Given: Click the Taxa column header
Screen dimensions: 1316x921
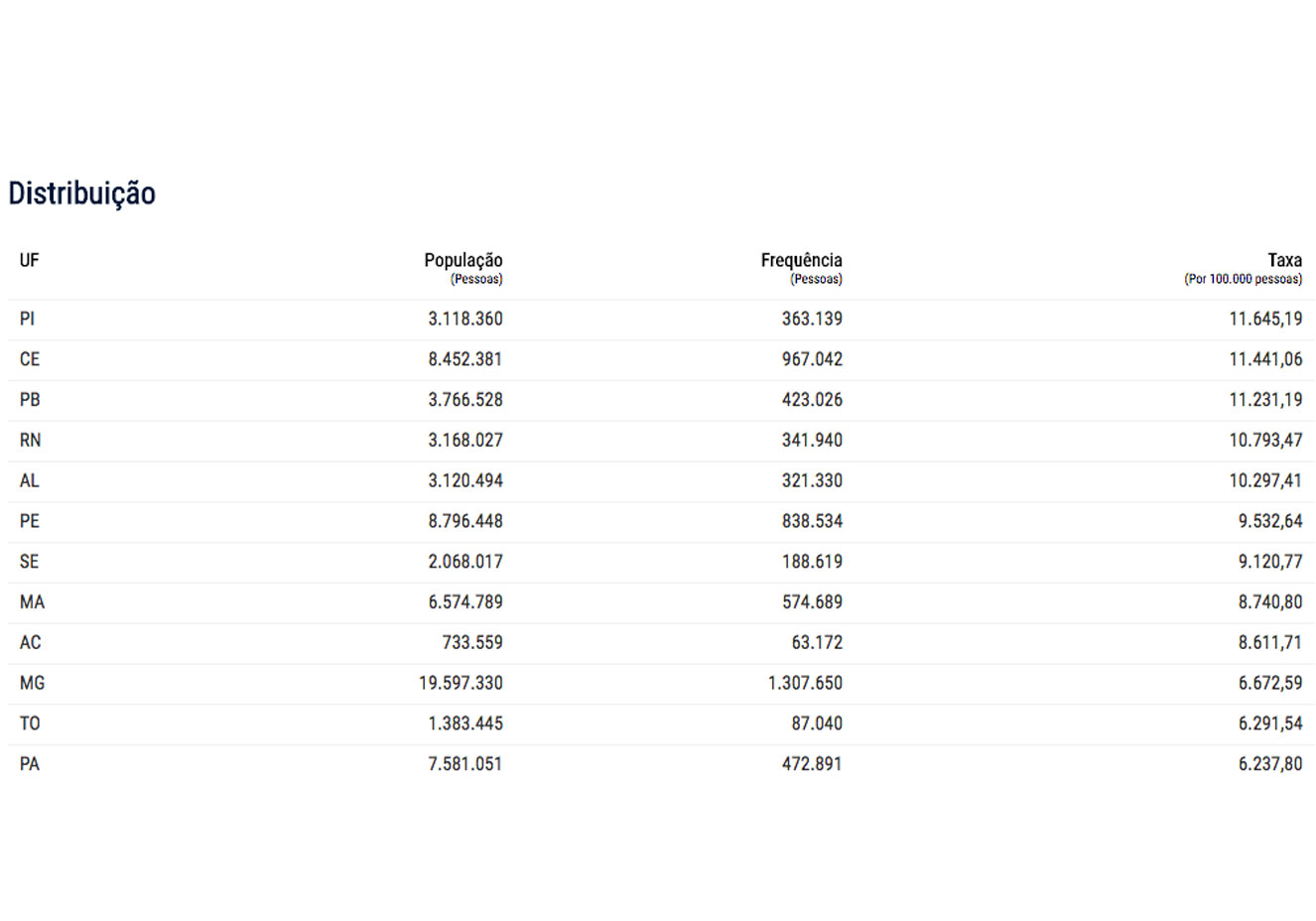Looking at the screenshot, I should click(x=1284, y=260).
